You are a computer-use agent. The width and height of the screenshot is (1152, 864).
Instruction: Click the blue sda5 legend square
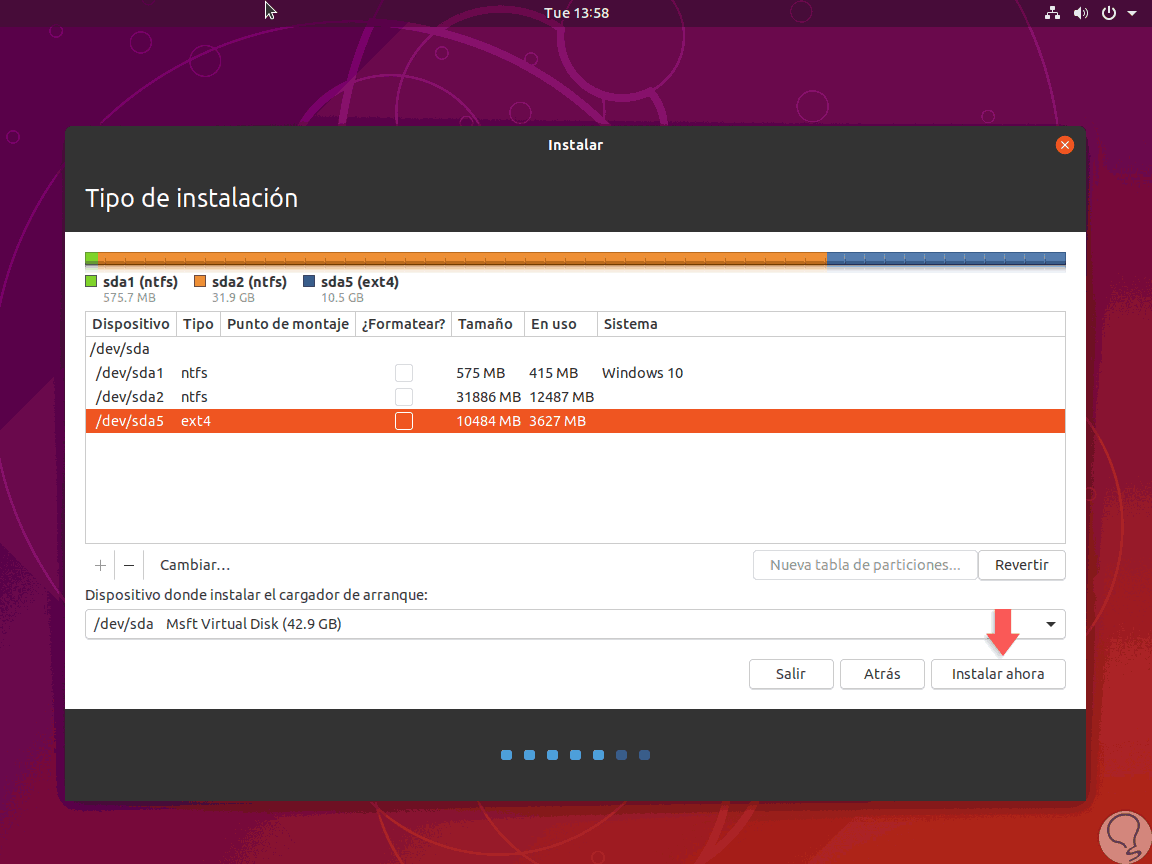point(309,281)
